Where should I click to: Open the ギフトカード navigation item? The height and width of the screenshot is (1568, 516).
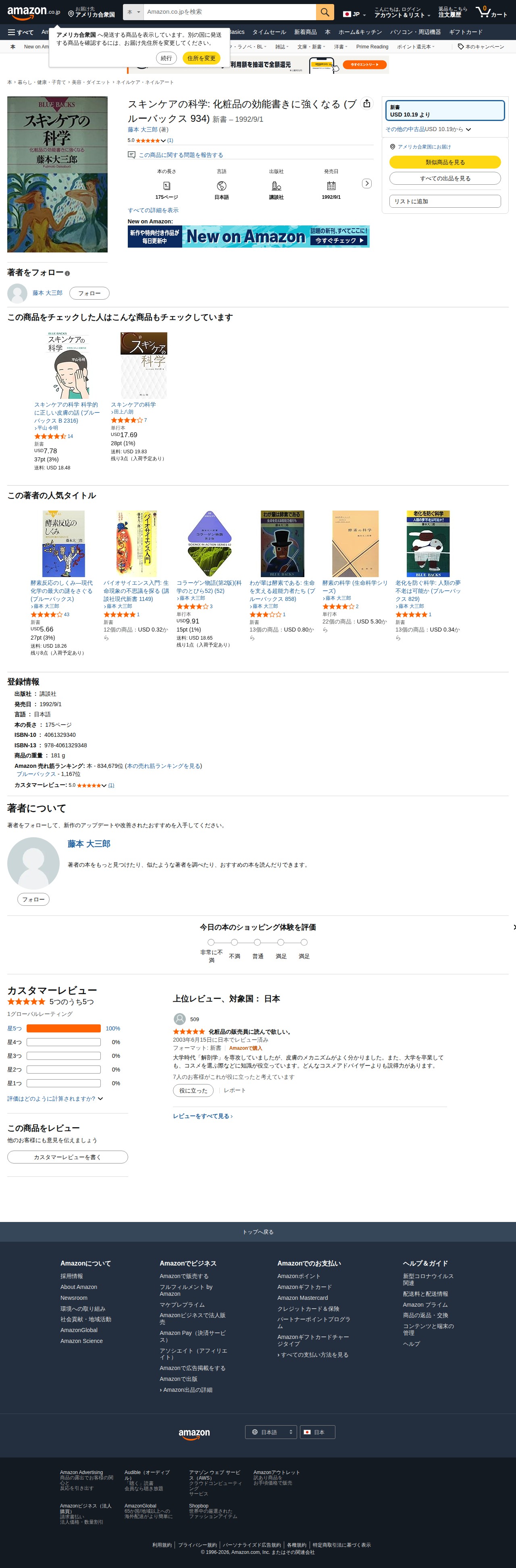point(466,32)
